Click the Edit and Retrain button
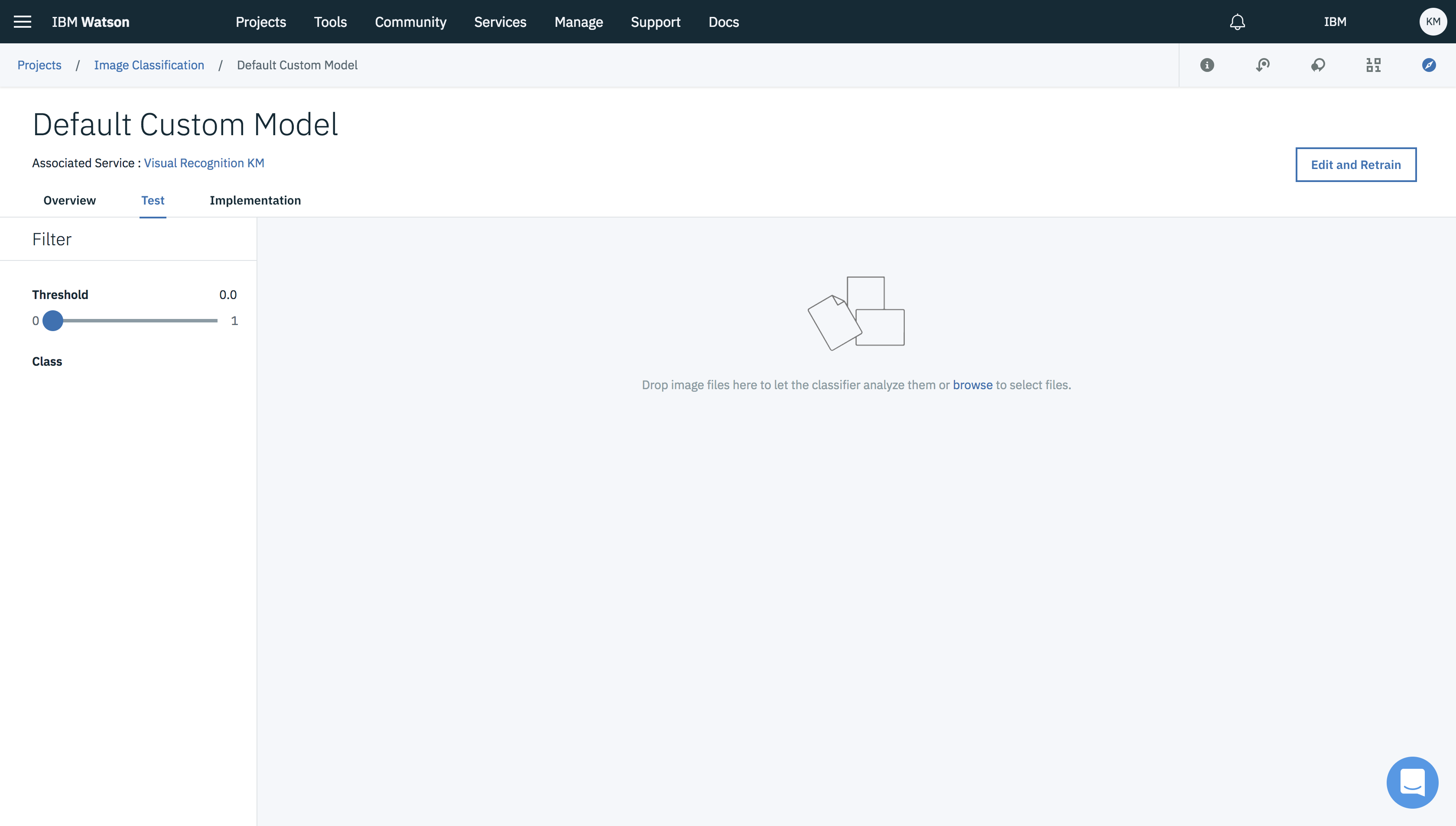 [1355, 165]
